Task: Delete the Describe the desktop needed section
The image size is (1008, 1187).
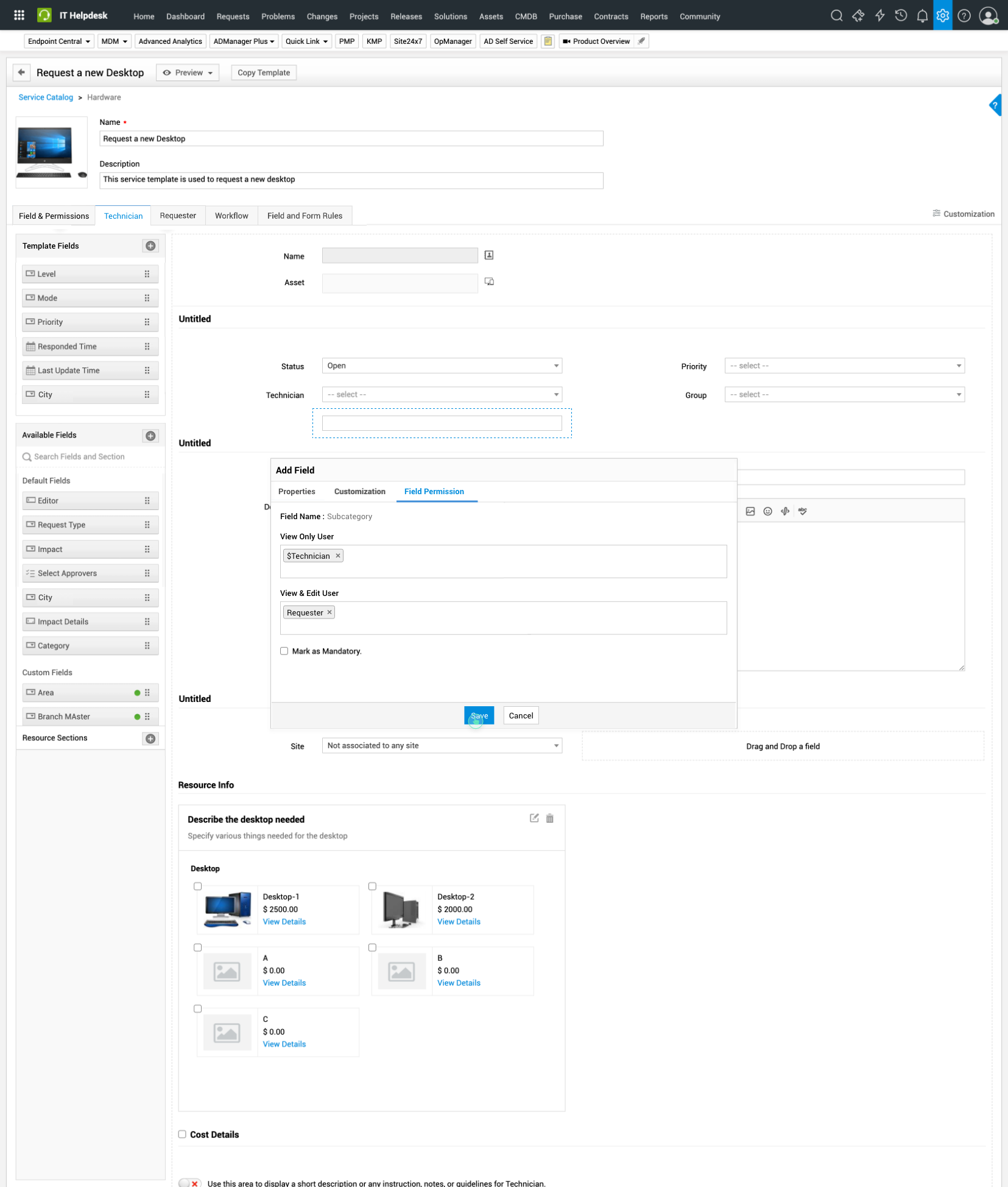Action: (549, 818)
